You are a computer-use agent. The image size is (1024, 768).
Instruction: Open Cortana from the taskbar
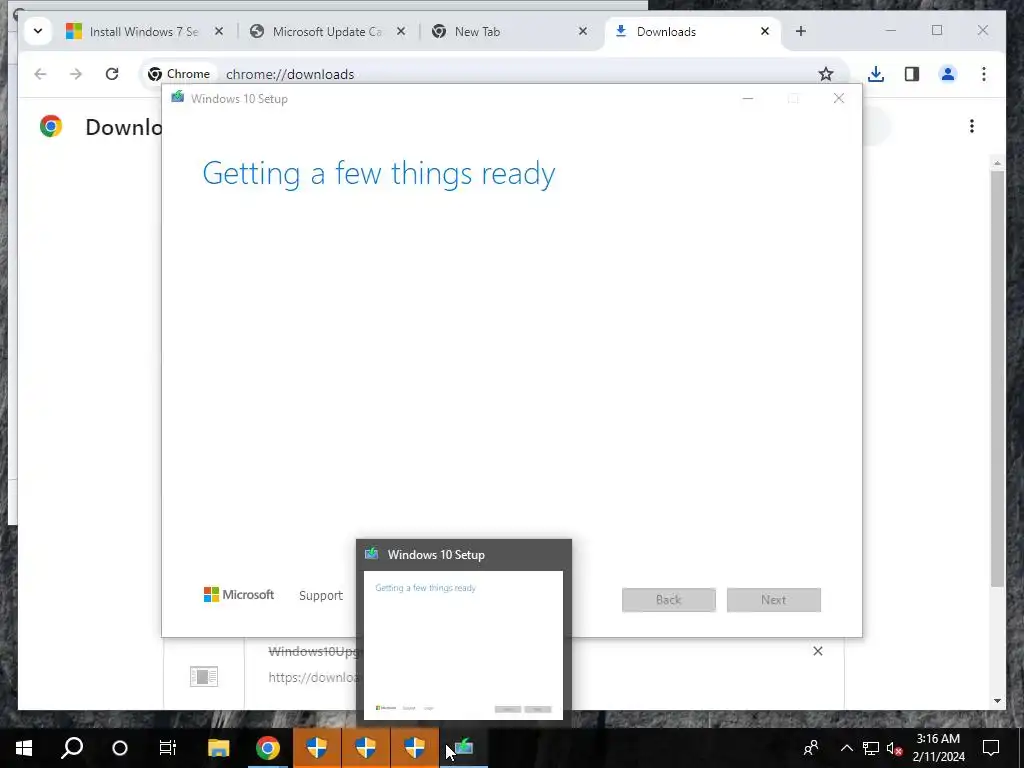click(x=120, y=748)
